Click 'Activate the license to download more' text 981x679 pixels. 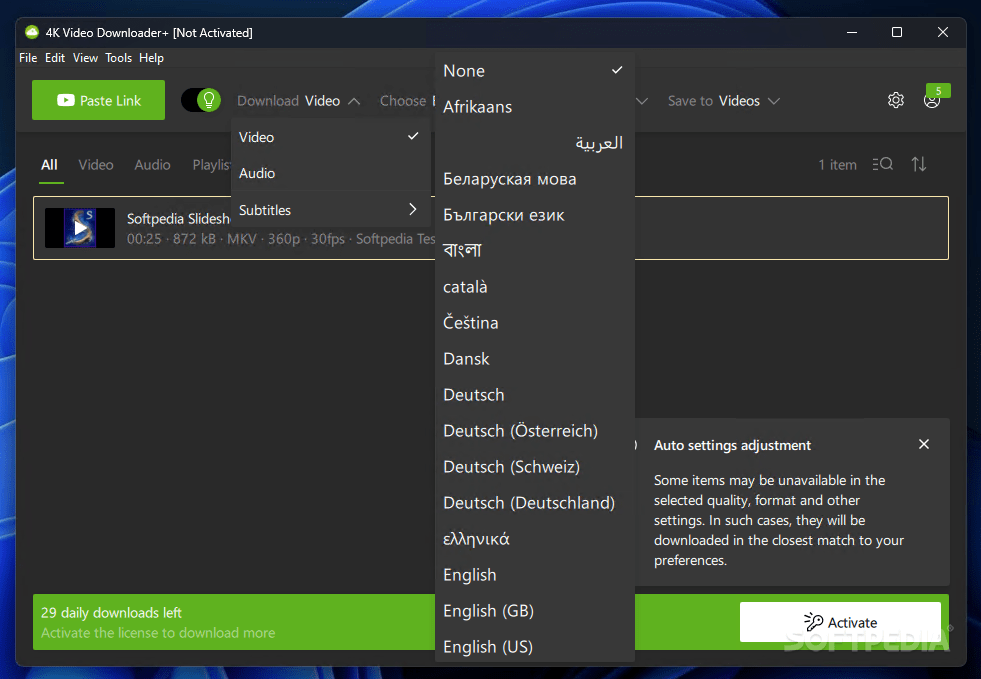[x=158, y=633]
